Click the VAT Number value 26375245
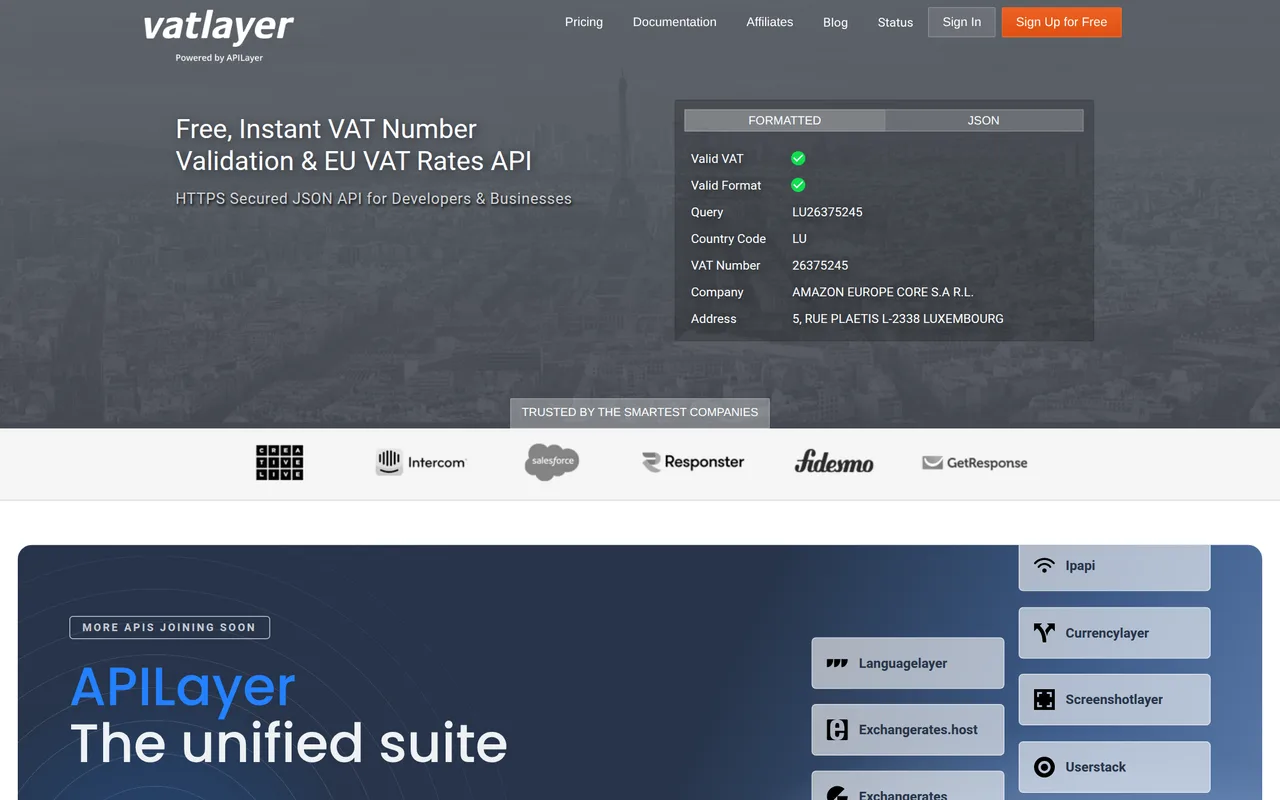The image size is (1280, 800). click(820, 265)
